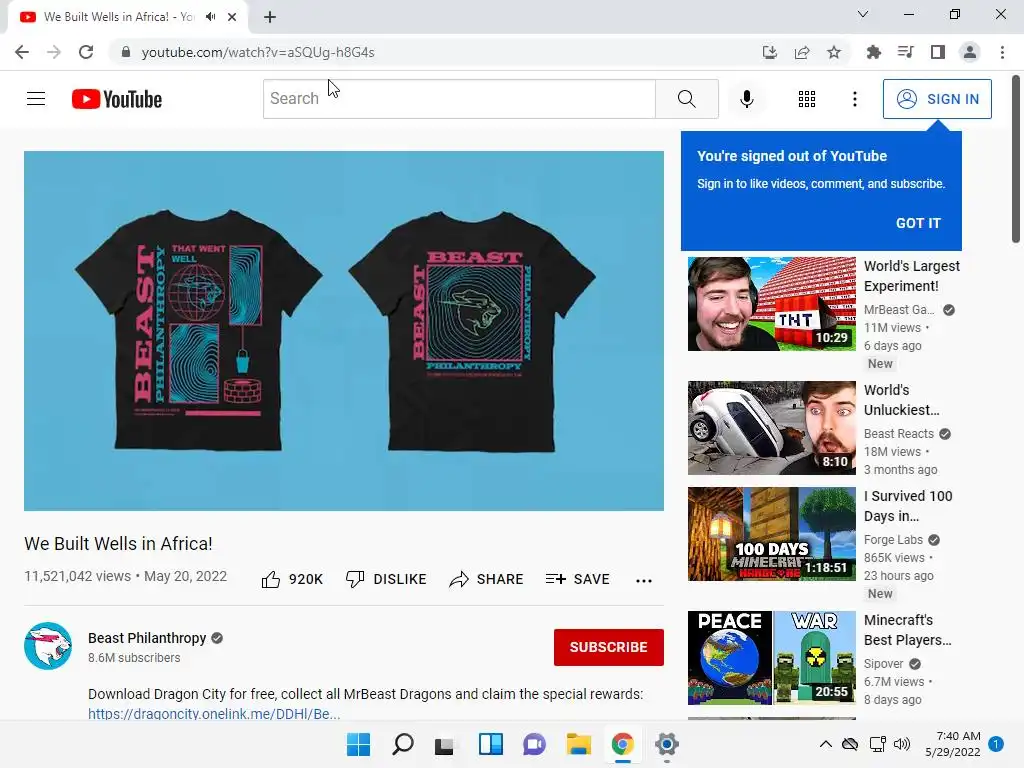Open Windows taskbar search
Screen dimensions: 1024x768
[403, 744]
